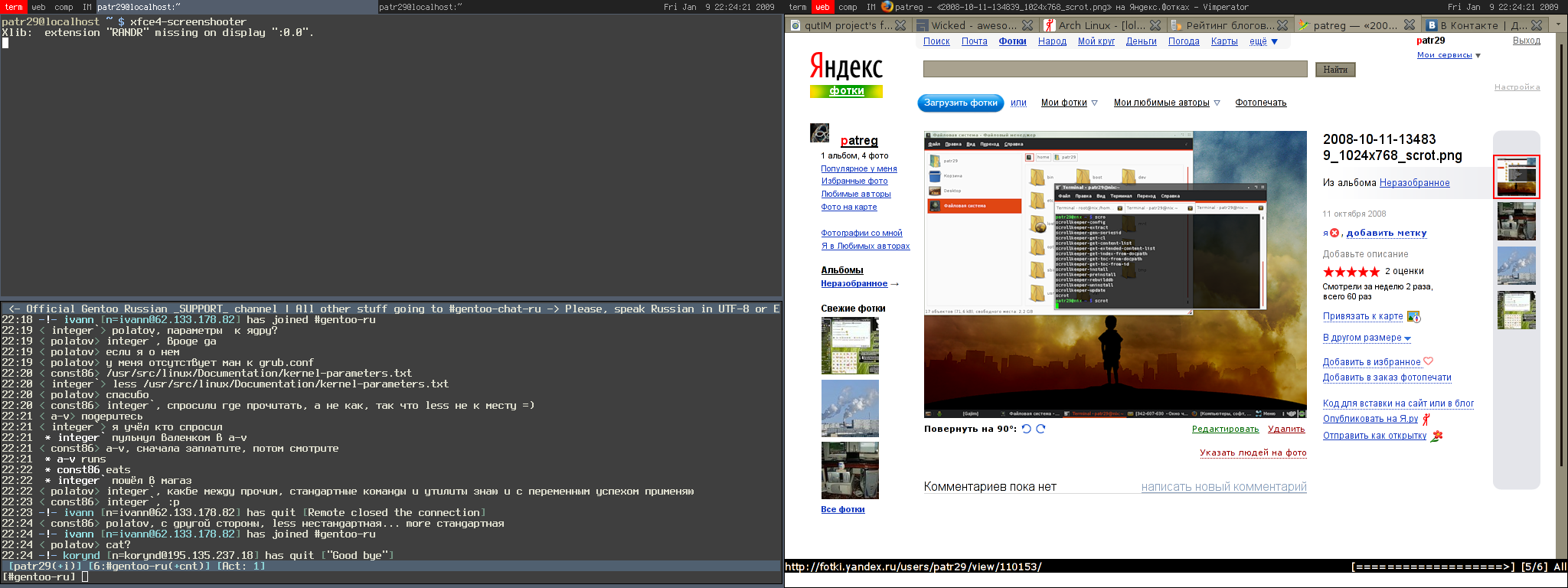Click the flower postcard icon
1568x588 pixels.
coord(1436,436)
